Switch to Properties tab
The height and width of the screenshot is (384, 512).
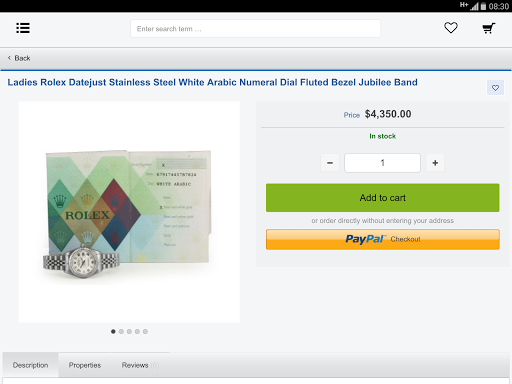tap(85, 365)
